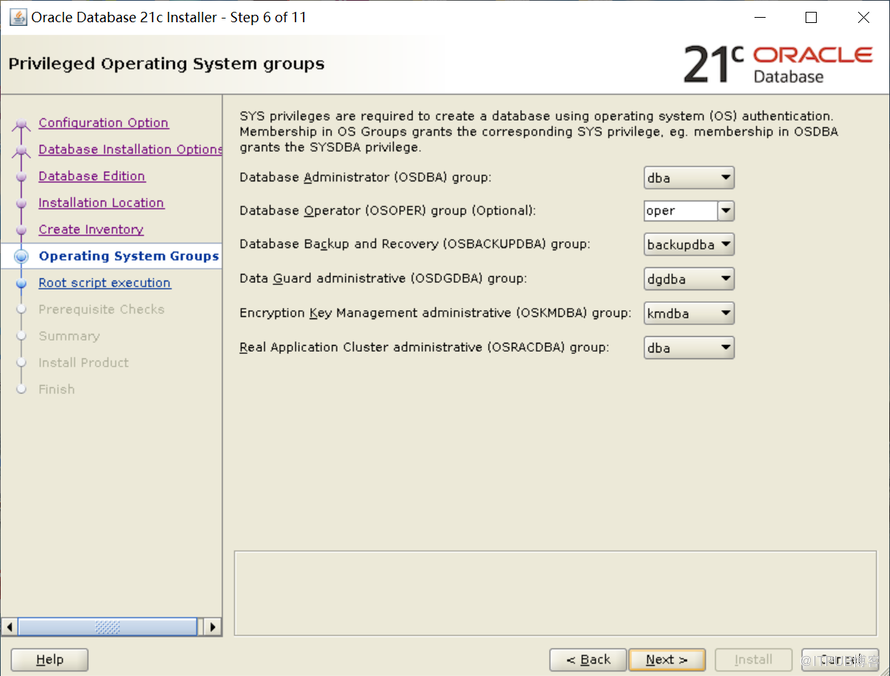
Task: Click the 'Database Backup and Recovery' label
Action: coord(415,244)
